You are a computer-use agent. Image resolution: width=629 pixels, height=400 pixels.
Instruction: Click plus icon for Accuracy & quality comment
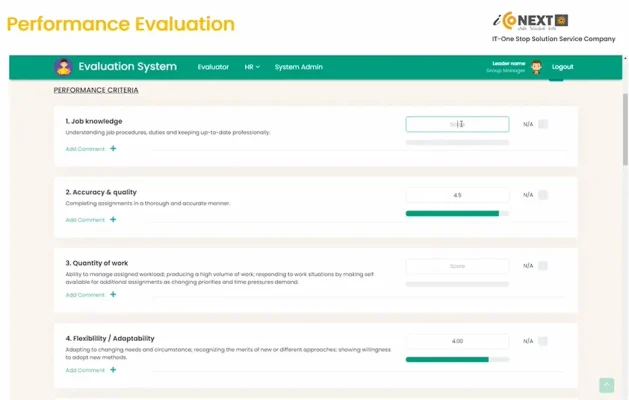click(113, 219)
